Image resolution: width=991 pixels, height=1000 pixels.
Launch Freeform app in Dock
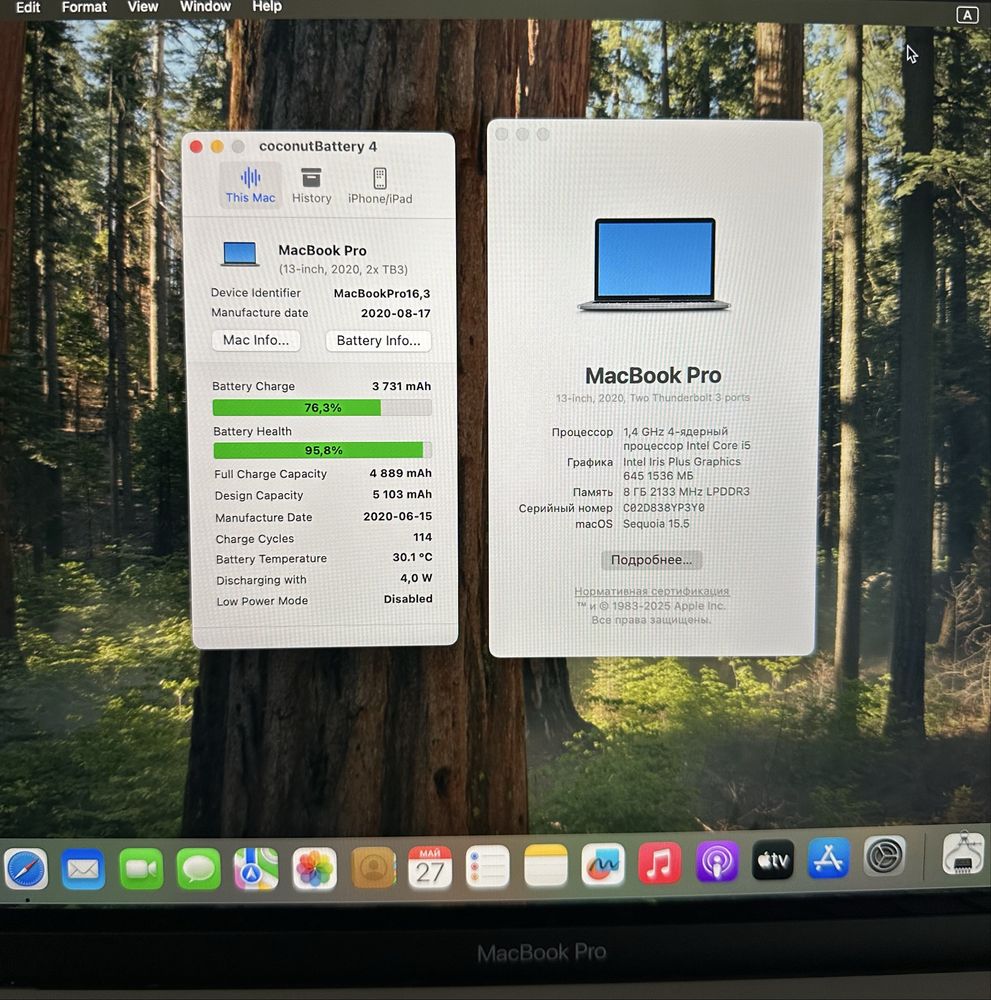coord(603,865)
